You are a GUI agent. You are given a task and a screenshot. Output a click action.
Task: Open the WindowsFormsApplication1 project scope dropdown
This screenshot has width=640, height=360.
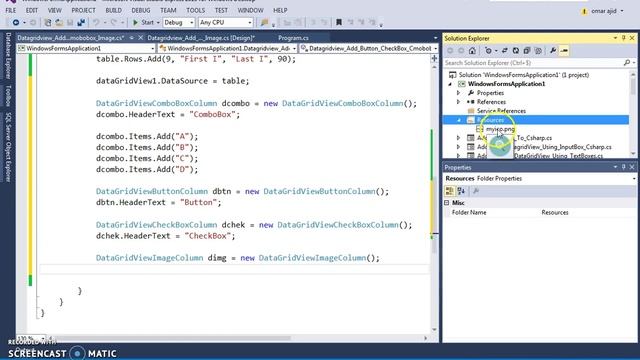point(86,48)
